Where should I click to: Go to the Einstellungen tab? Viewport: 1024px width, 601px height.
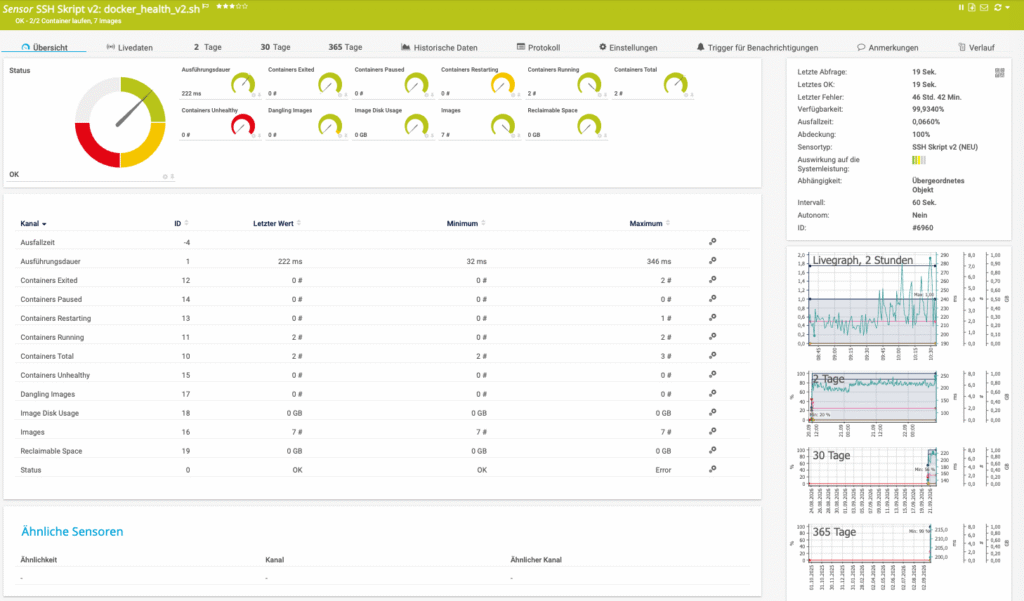coord(628,48)
